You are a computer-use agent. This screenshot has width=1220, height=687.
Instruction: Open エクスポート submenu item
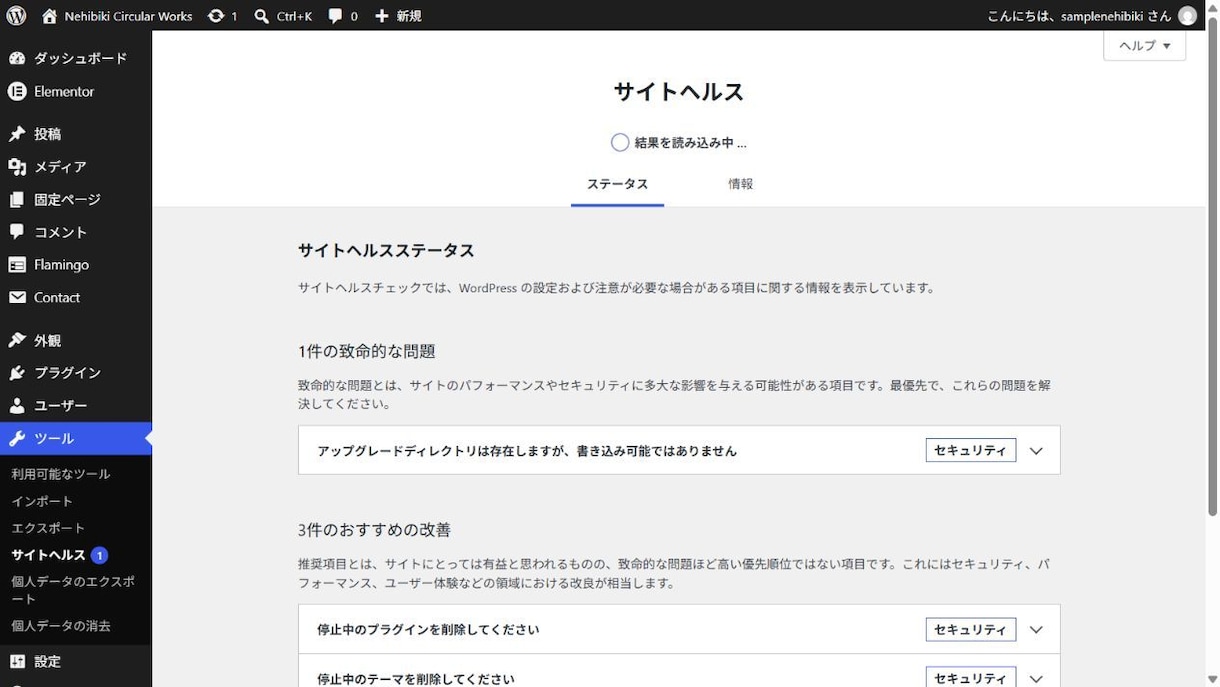tap(48, 528)
